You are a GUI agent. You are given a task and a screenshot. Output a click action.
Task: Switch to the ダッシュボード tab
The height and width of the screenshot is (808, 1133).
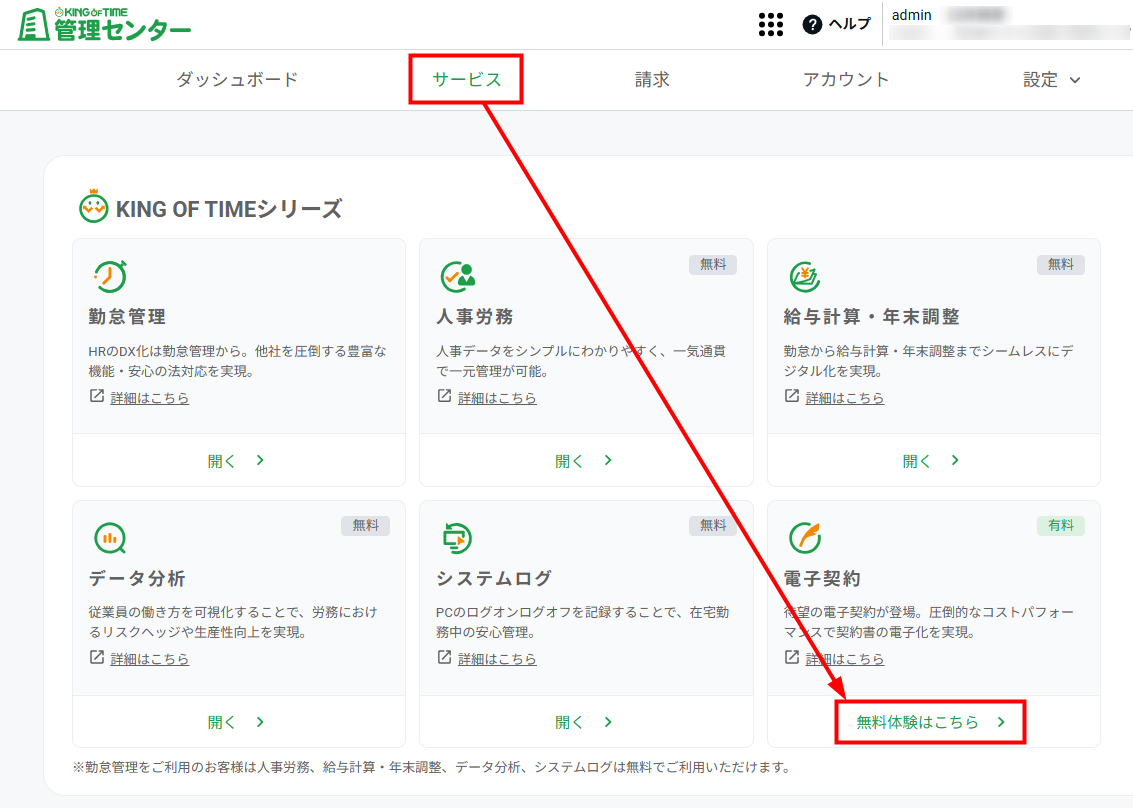click(237, 79)
